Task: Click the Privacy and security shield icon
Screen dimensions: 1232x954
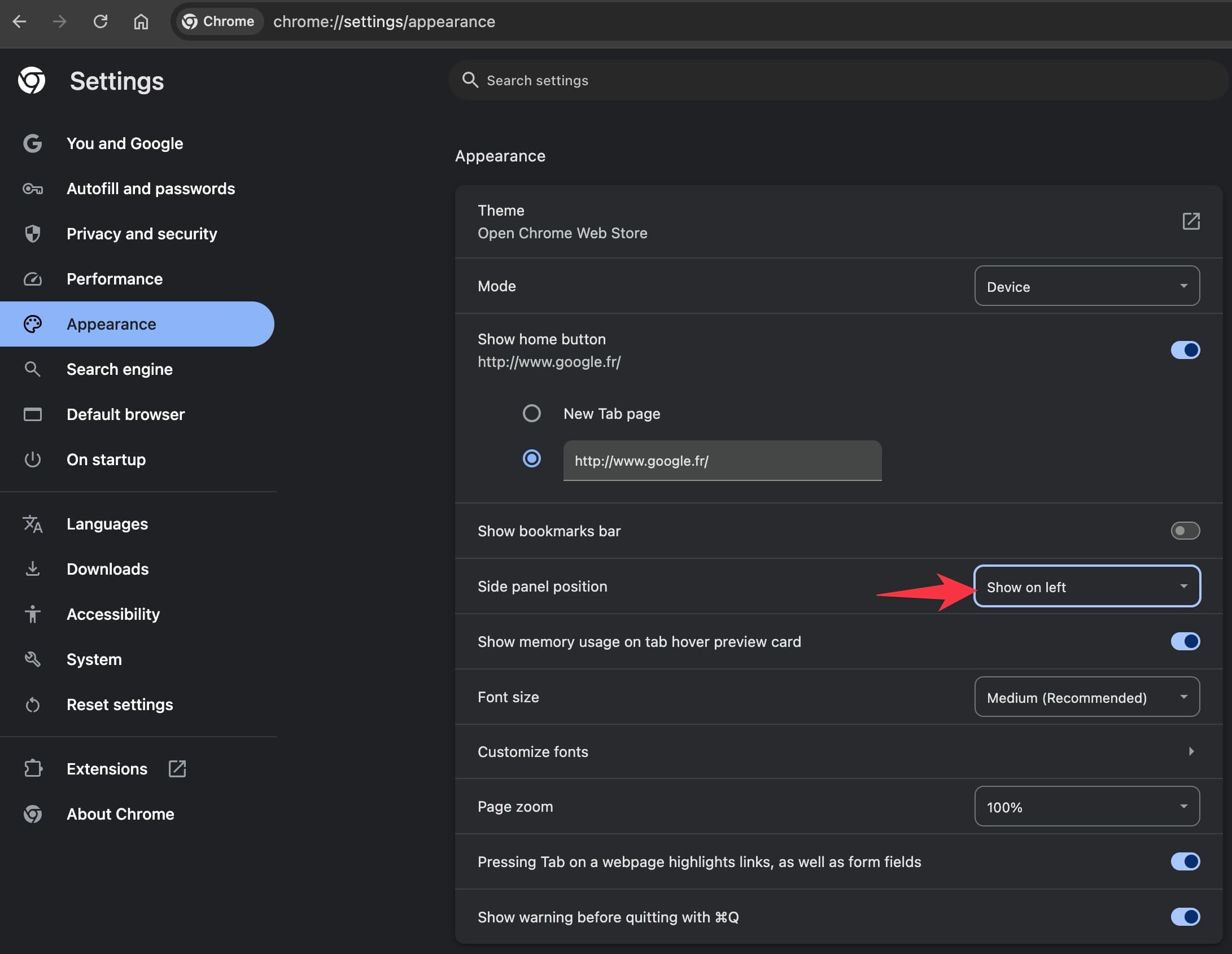Action: [x=33, y=234]
